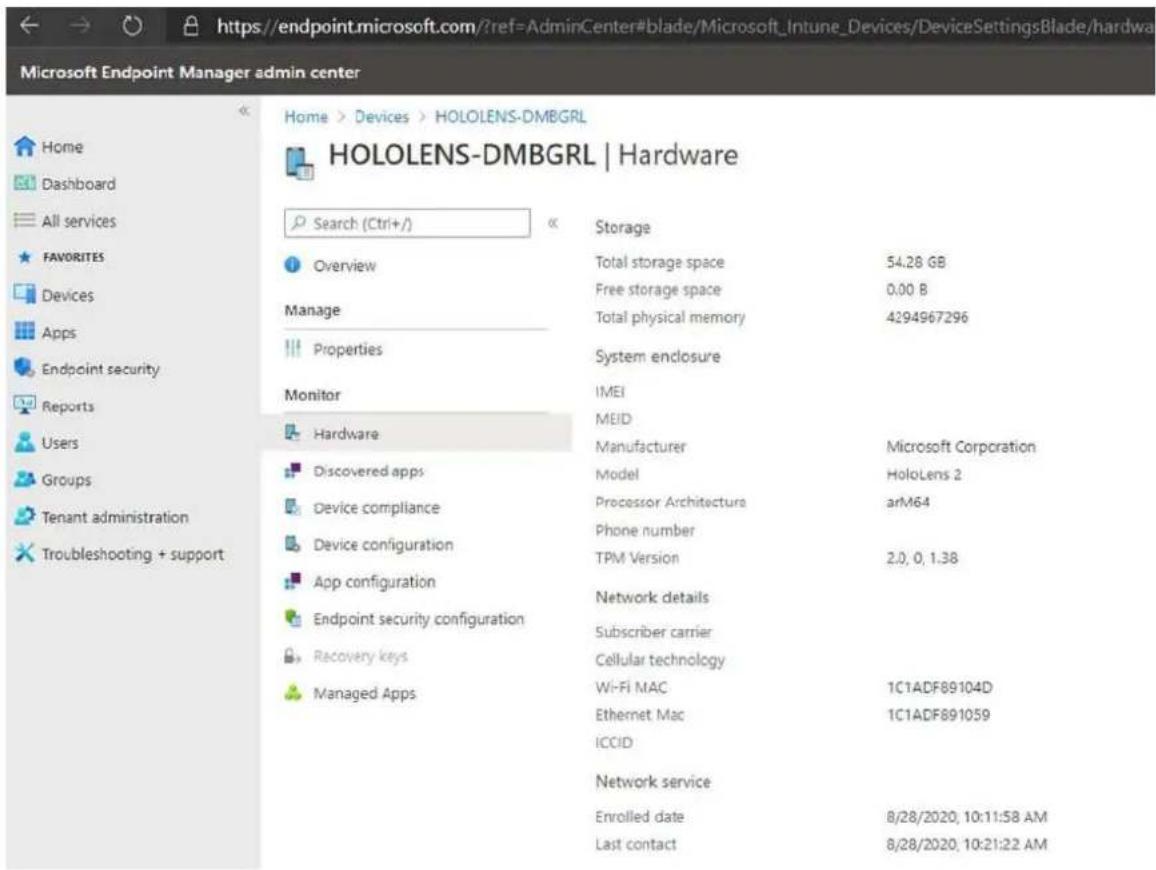Click the Device compliance icon
Image resolution: width=1156 pixels, height=870 pixels.
[x=293, y=507]
